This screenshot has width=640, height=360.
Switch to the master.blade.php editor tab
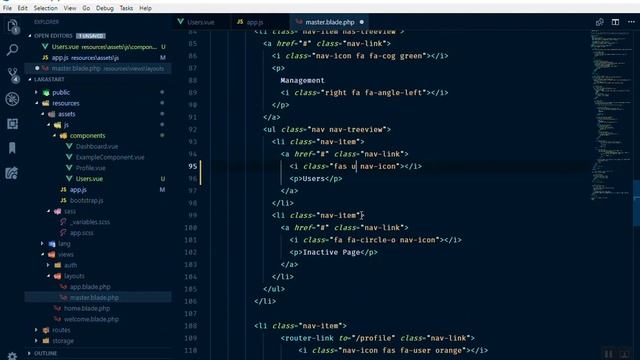coord(329,22)
